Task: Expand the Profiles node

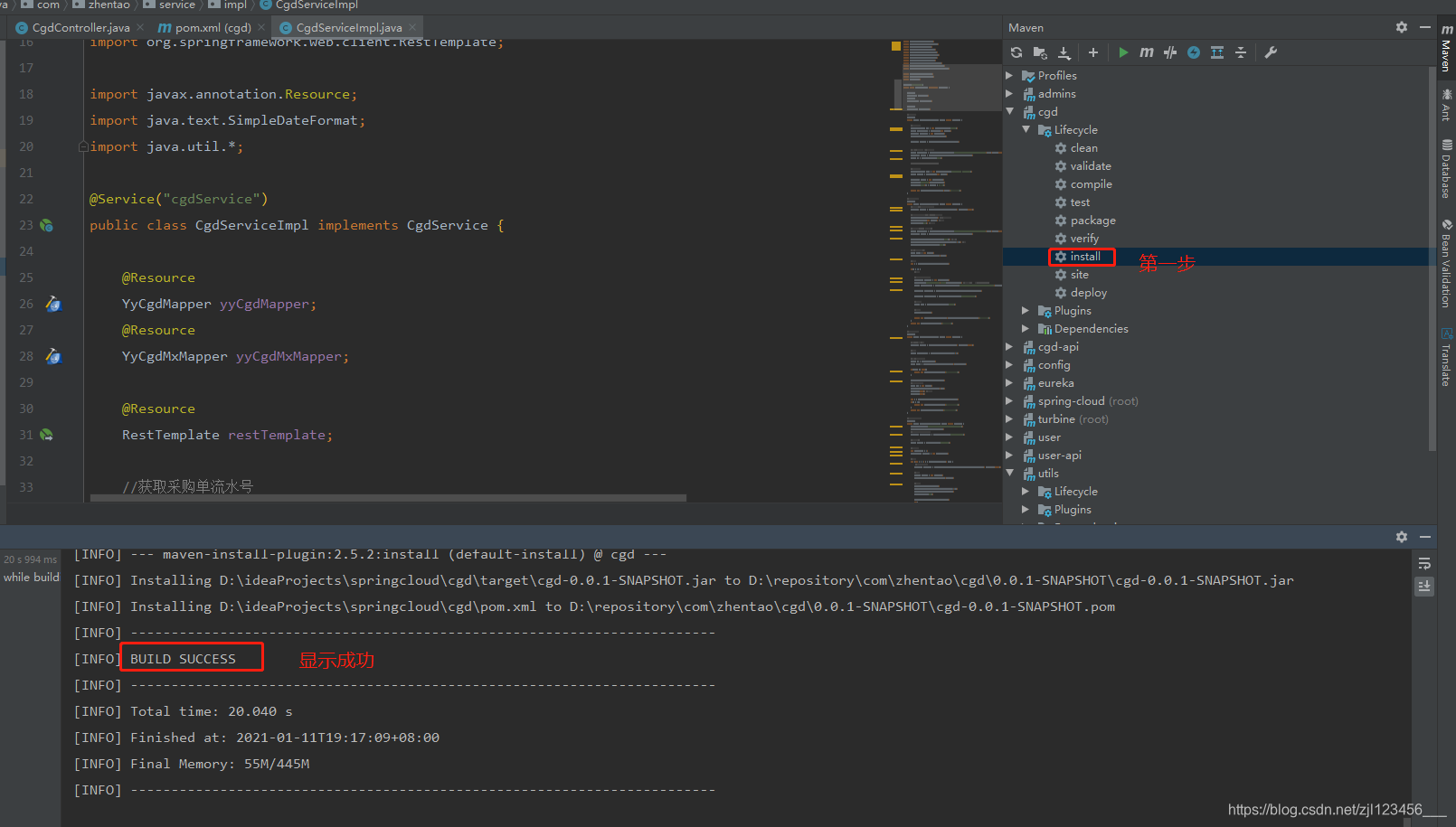Action: [1009, 76]
